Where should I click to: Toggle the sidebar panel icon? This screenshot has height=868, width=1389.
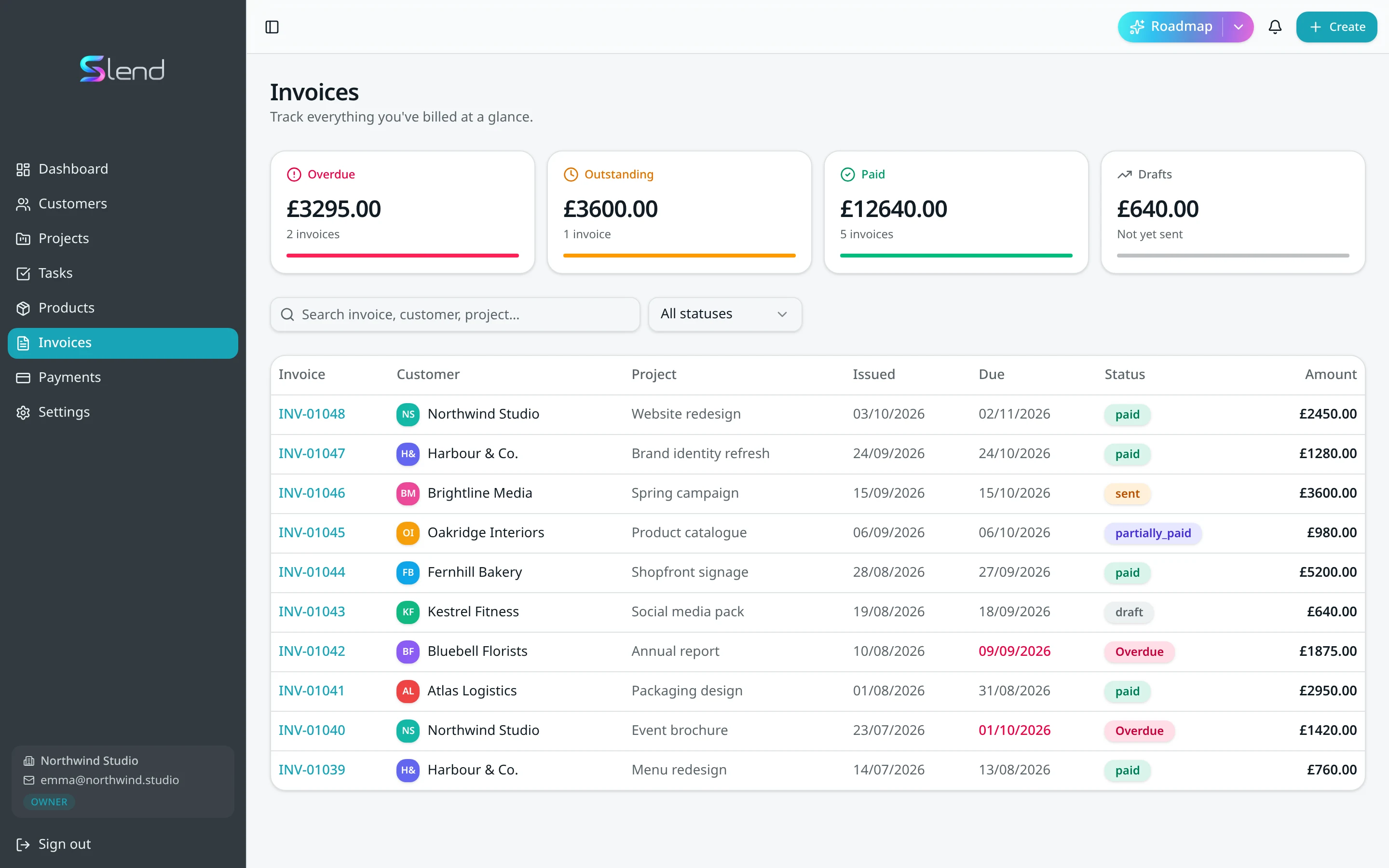pyautogui.click(x=272, y=27)
